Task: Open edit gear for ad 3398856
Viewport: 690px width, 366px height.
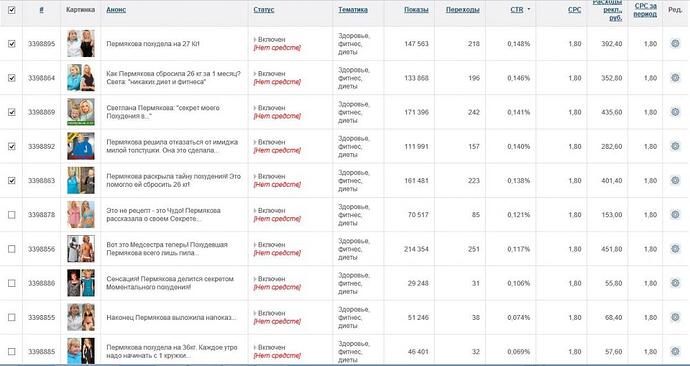Action: click(x=675, y=249)
